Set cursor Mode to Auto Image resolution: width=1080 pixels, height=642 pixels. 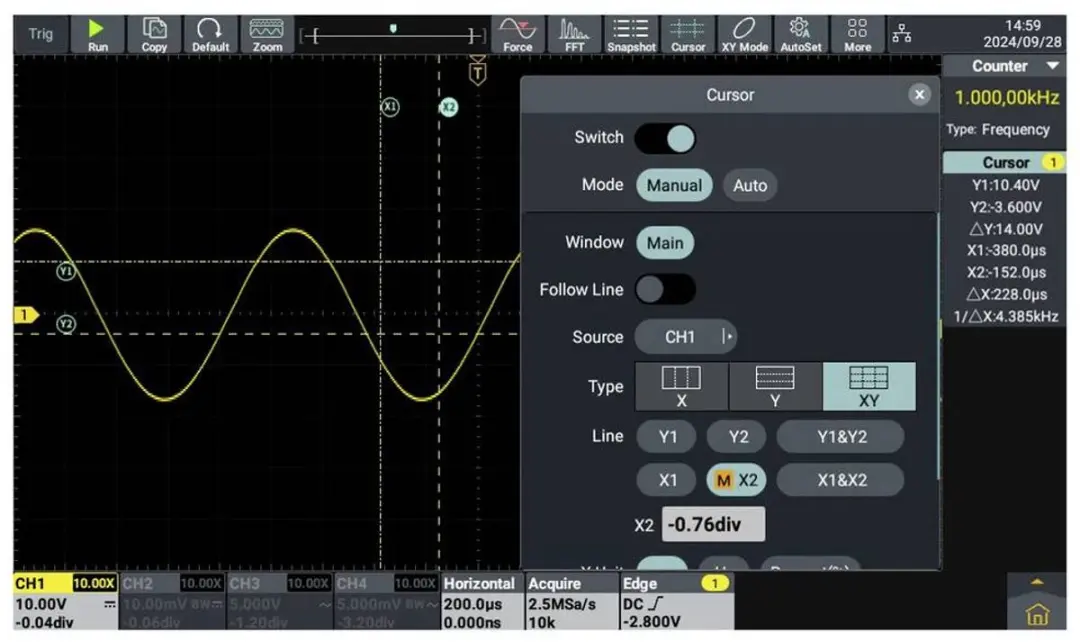pyautogui.click(x=749, y=185)
